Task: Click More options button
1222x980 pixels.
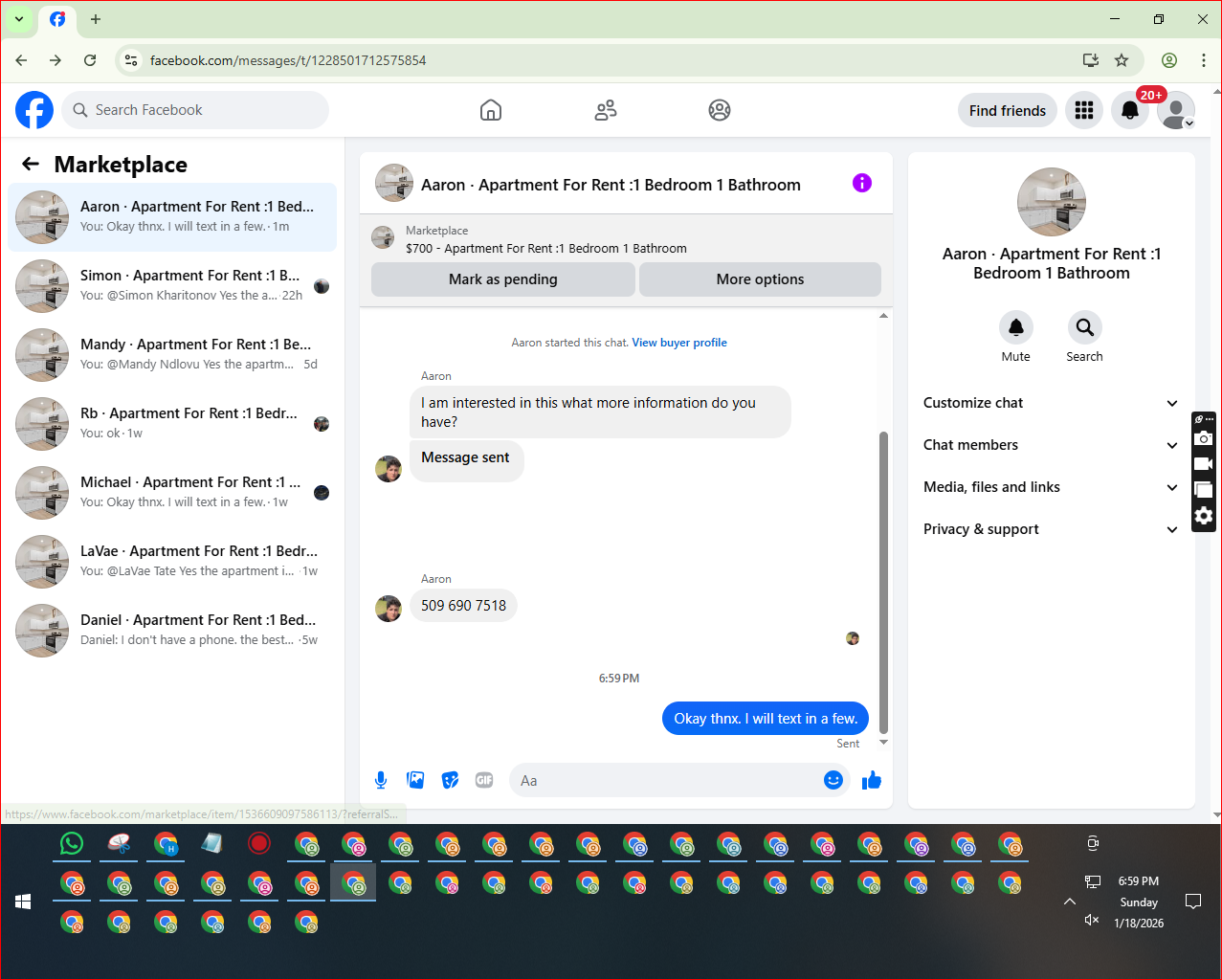Action: point(760,279)
